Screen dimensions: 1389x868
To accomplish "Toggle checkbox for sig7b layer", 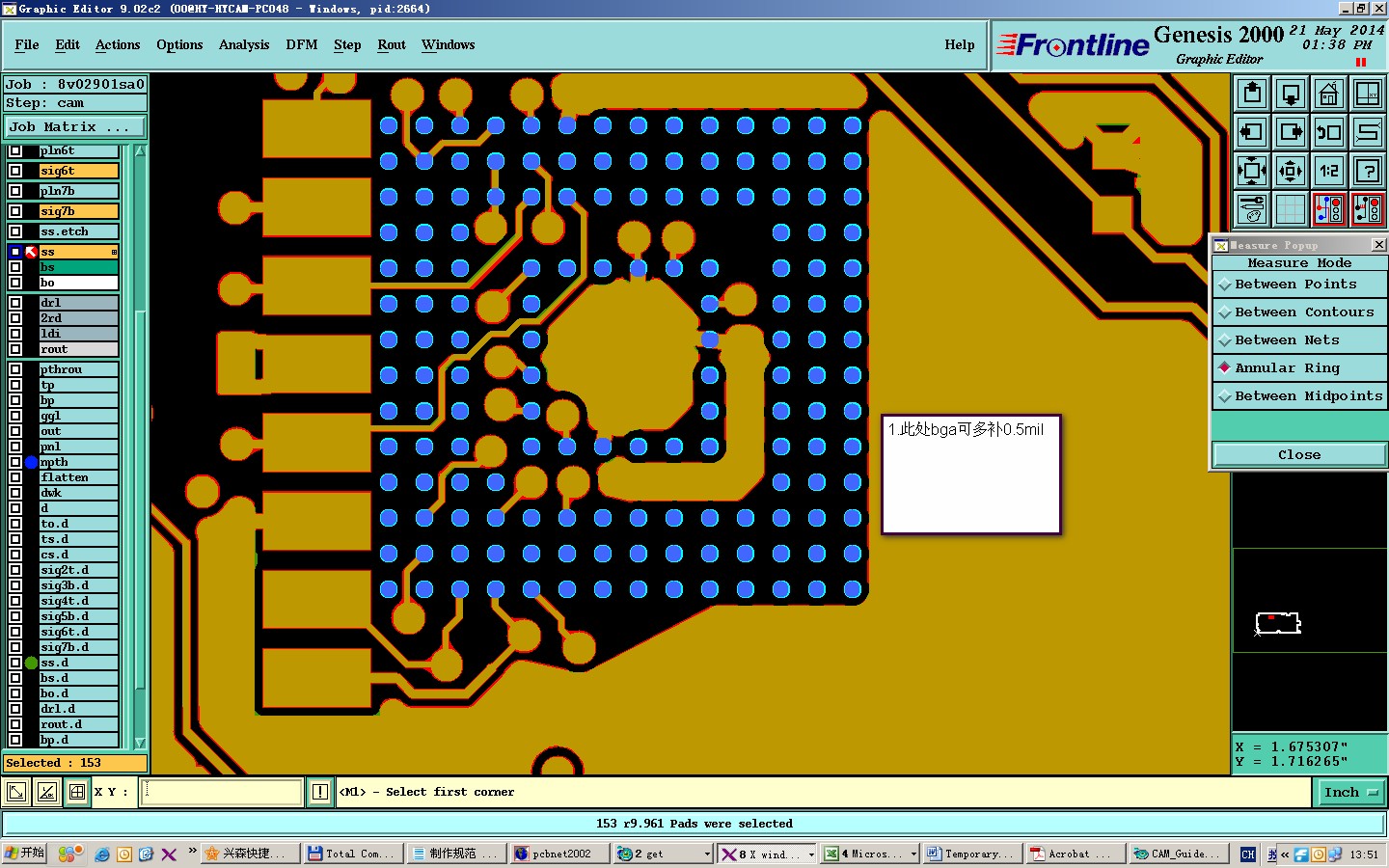I will 15,211.
